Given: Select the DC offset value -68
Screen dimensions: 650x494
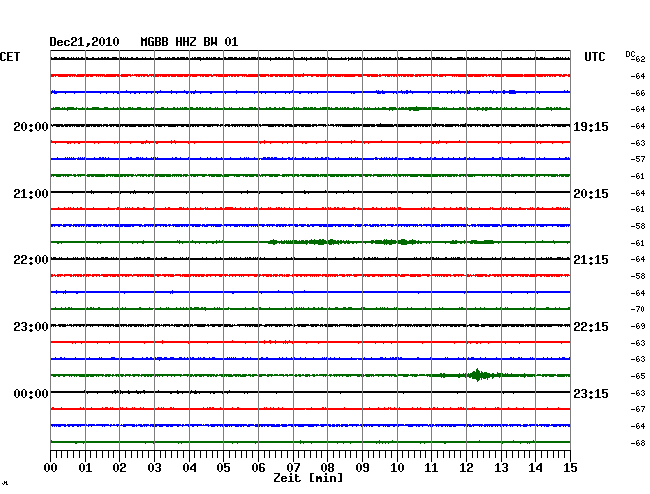Looking at the screenshot, I should tap(638, 443).
